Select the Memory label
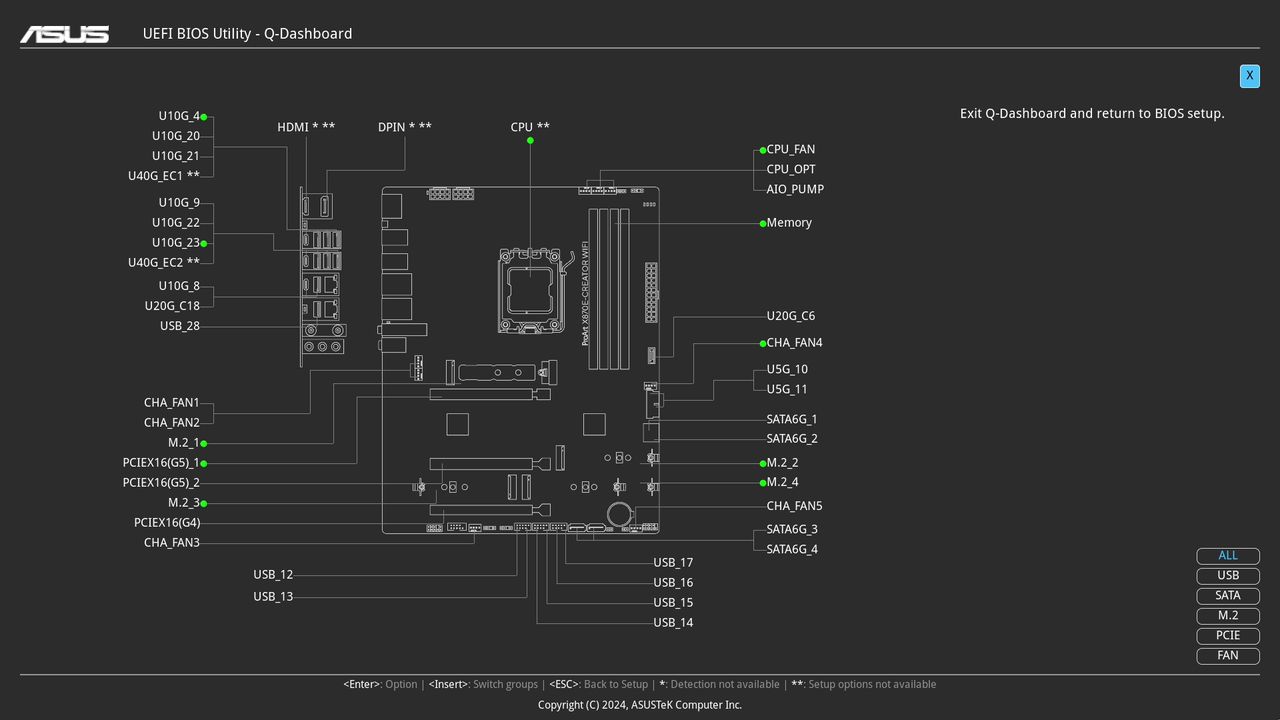1280x720 pixels. 789,223
